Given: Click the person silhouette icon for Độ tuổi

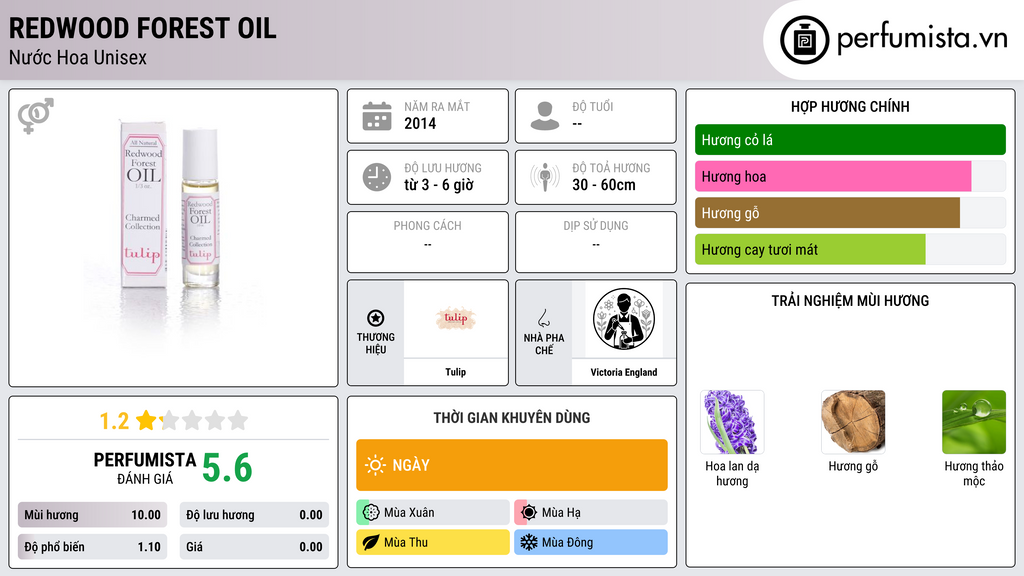Looking at the screenshot, I should pyautogui.click(x=545, y=116).
